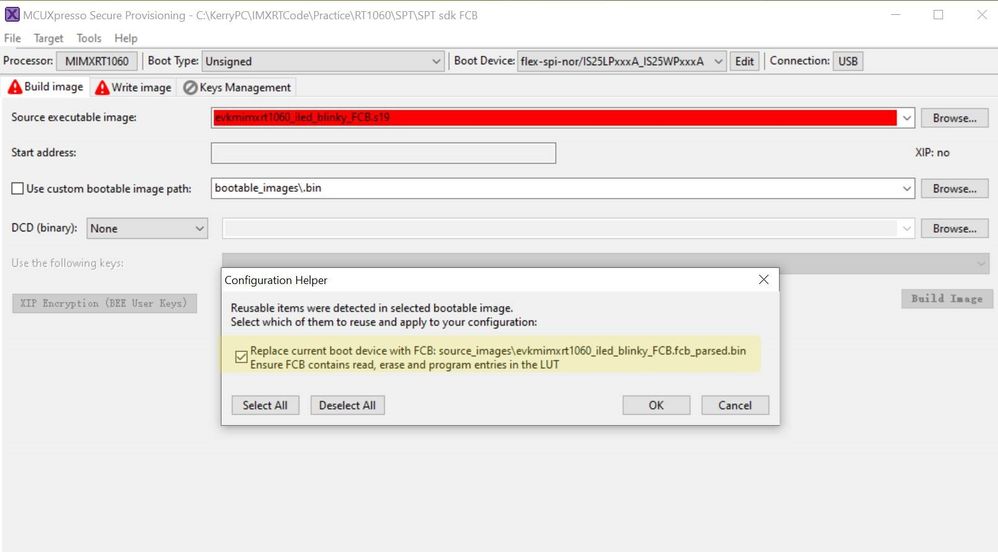
Task: Expand the Boot Device dropdown
Action: (621, 61)
